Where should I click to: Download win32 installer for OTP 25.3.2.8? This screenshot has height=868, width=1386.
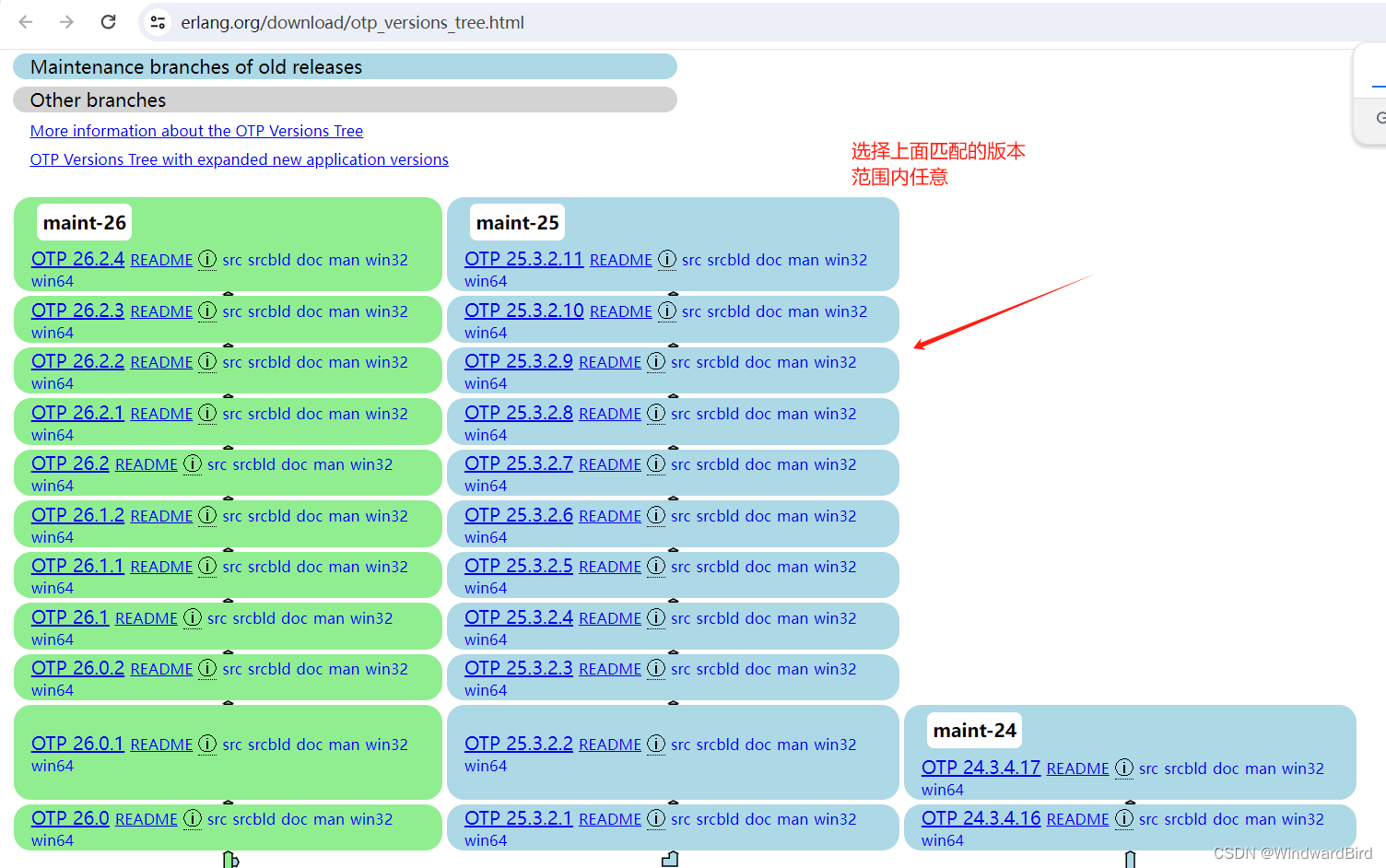(x=835, y=414)
